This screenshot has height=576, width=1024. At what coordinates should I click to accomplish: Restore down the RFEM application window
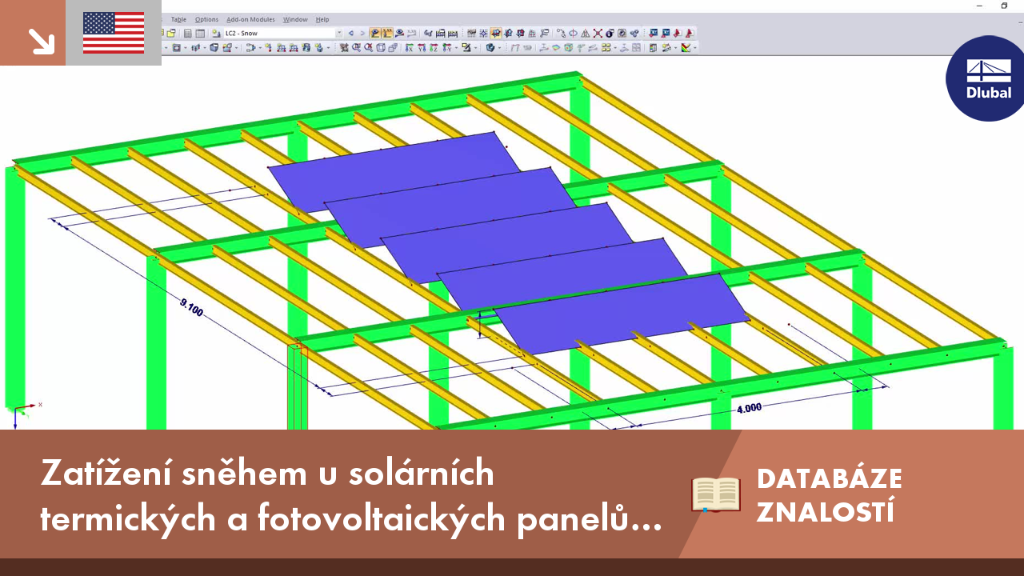pos(1004,6)
